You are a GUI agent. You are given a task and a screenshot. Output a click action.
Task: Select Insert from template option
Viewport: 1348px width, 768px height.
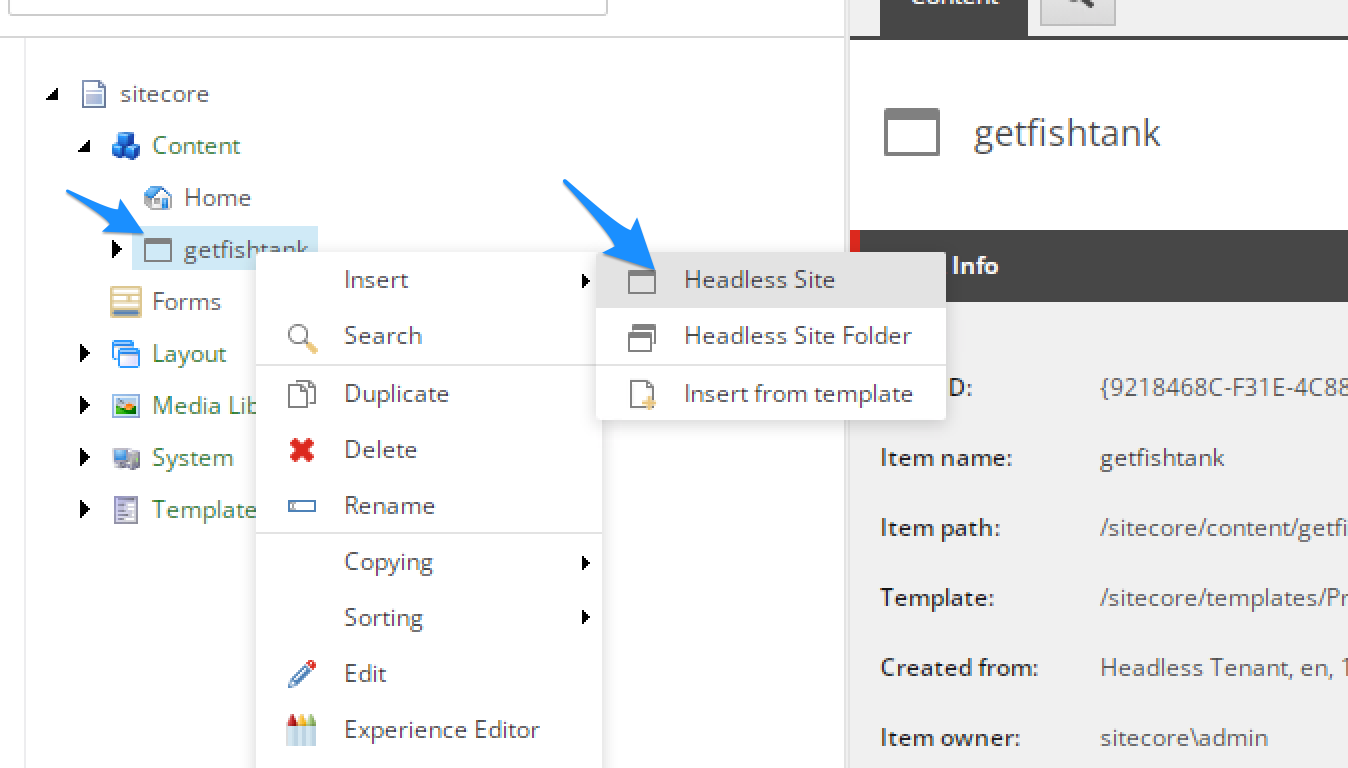pyautogui.click(x=771, y=394)
